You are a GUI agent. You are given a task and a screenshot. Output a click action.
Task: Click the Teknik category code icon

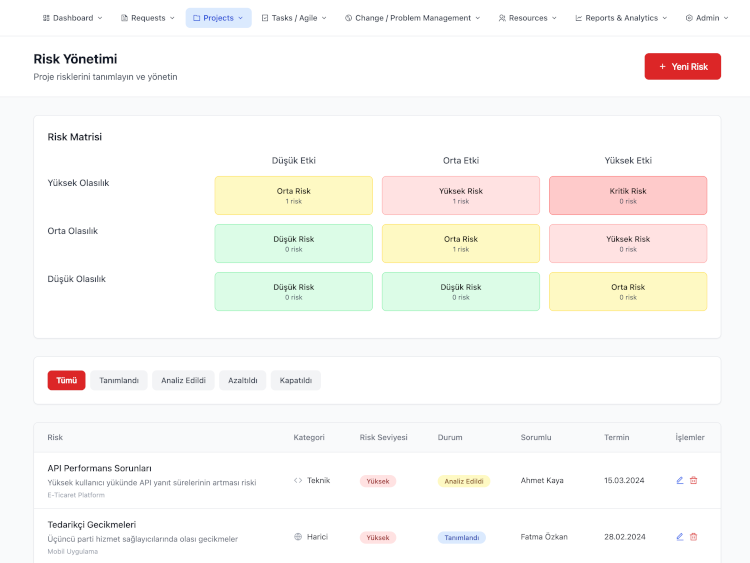(298, 481)
